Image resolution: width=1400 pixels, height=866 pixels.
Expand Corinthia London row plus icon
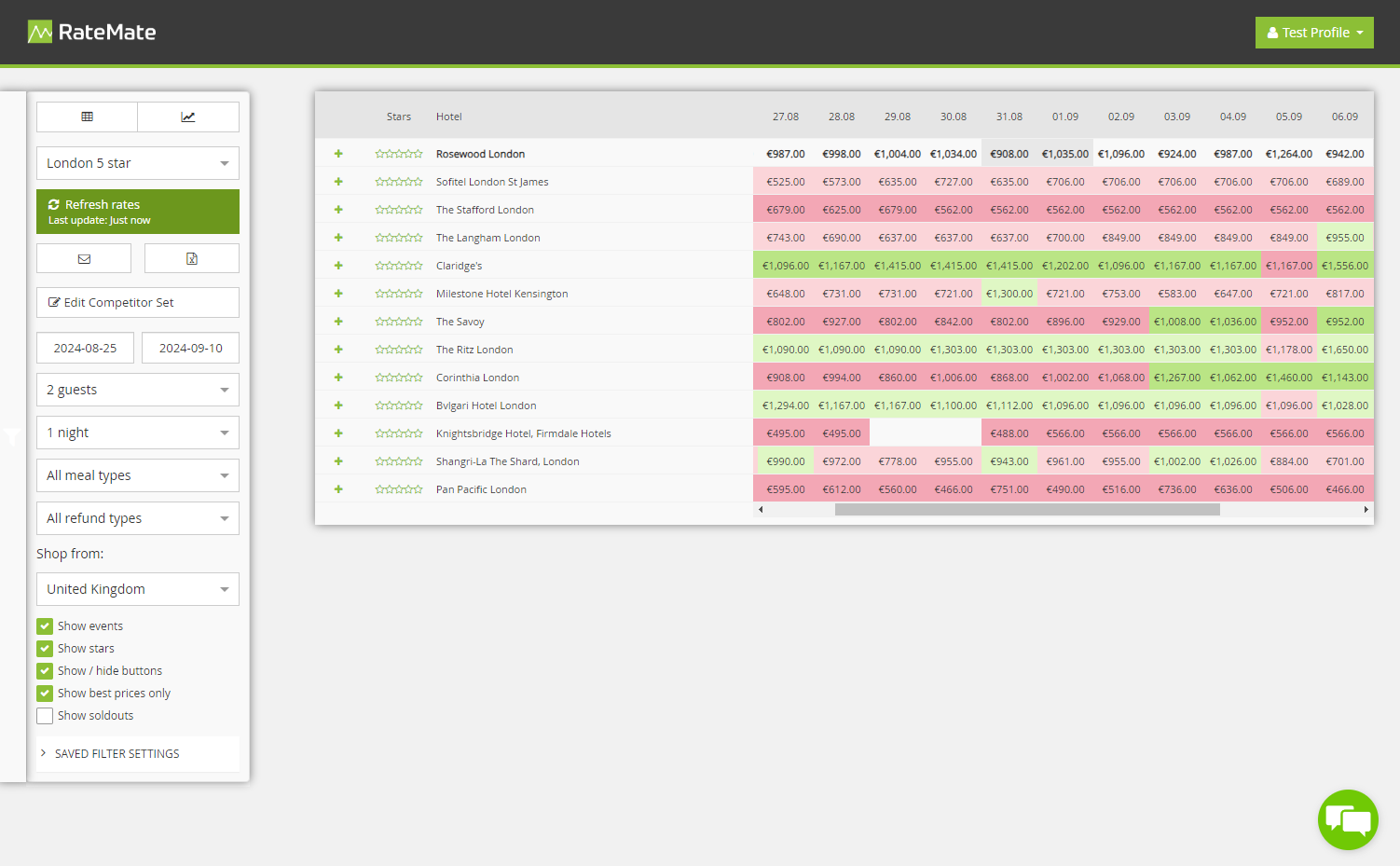point(338,378)
